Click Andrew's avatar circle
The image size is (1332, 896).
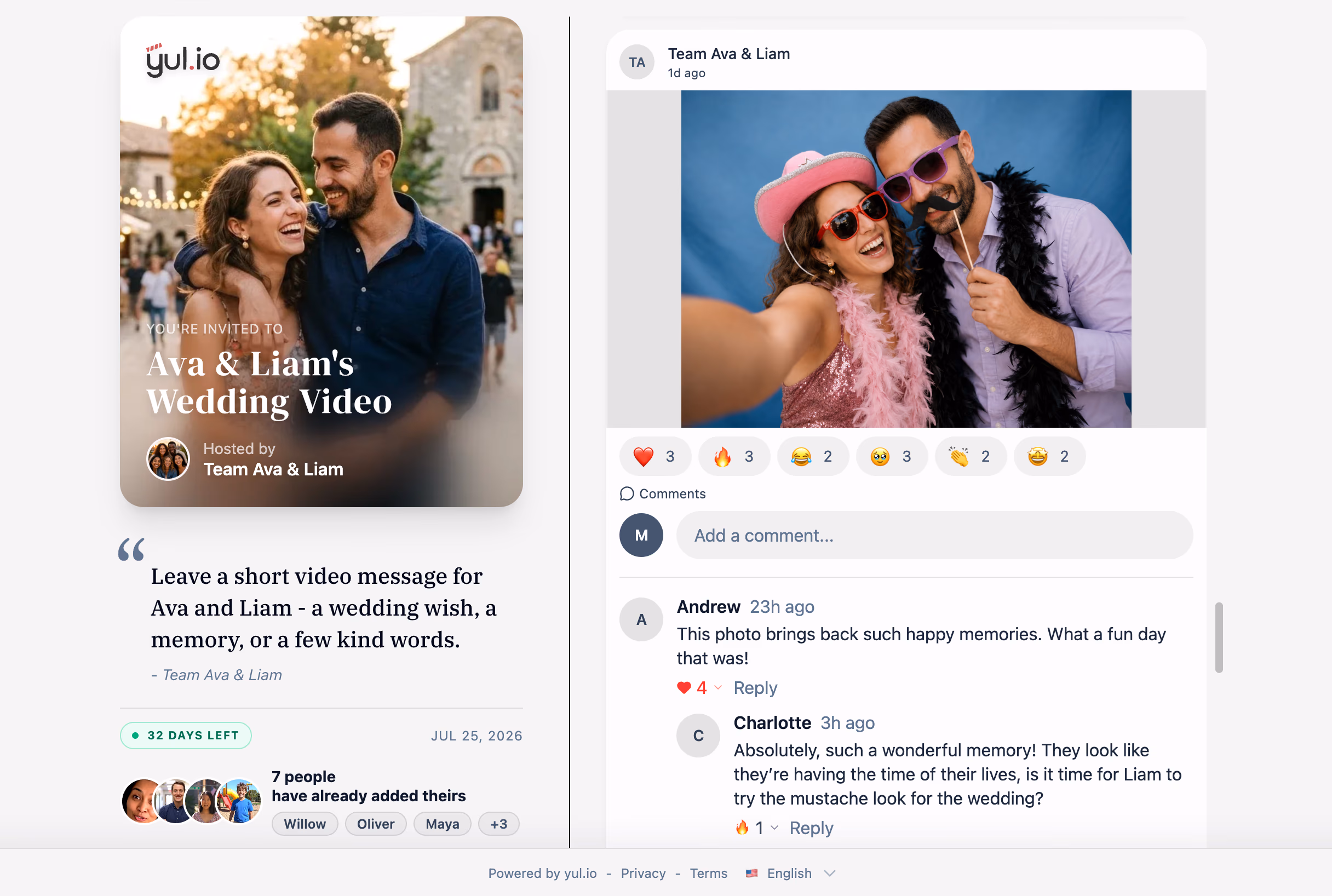pos(641,619)
